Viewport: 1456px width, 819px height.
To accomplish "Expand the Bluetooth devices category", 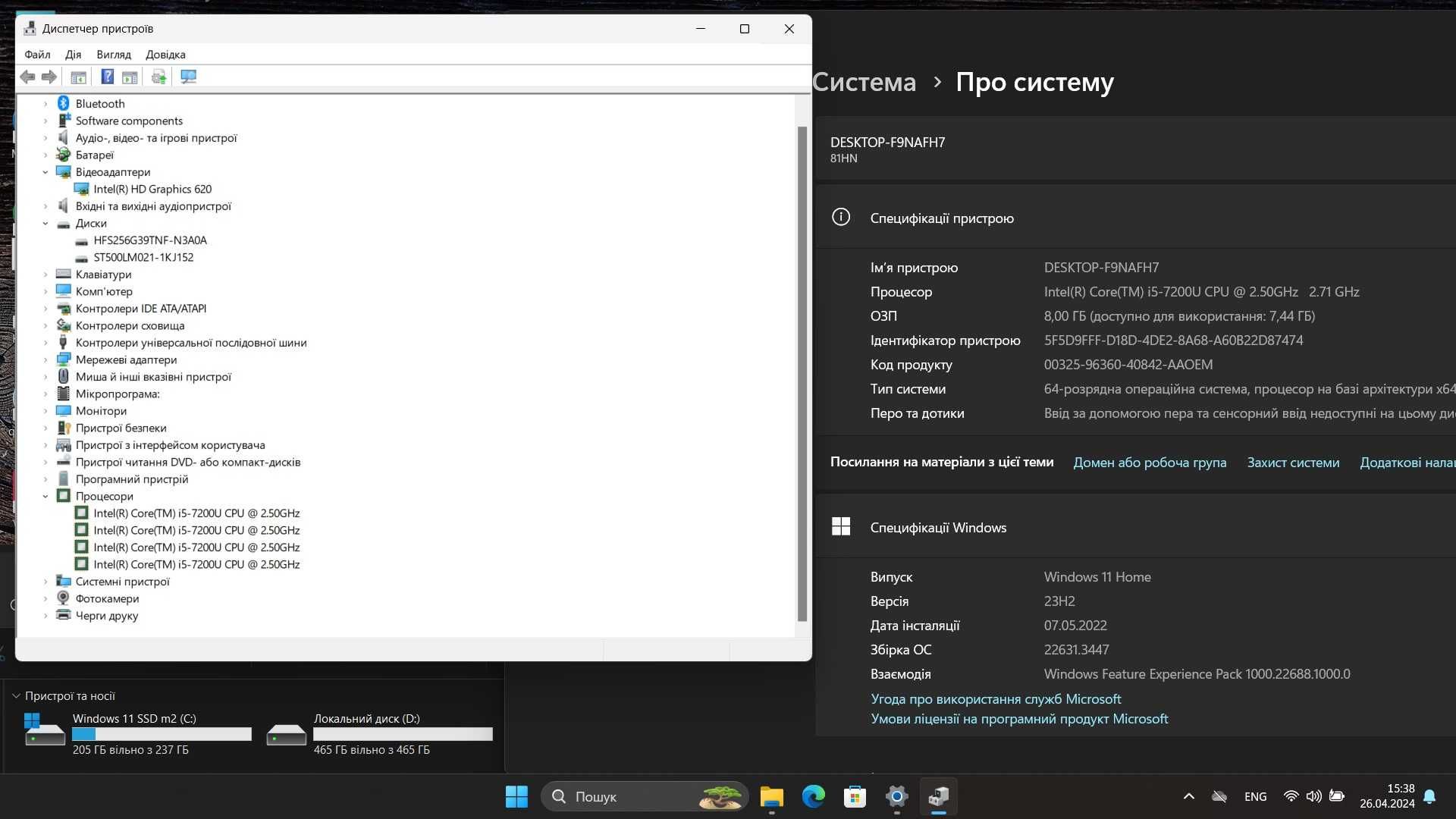I will click(45, 103).
